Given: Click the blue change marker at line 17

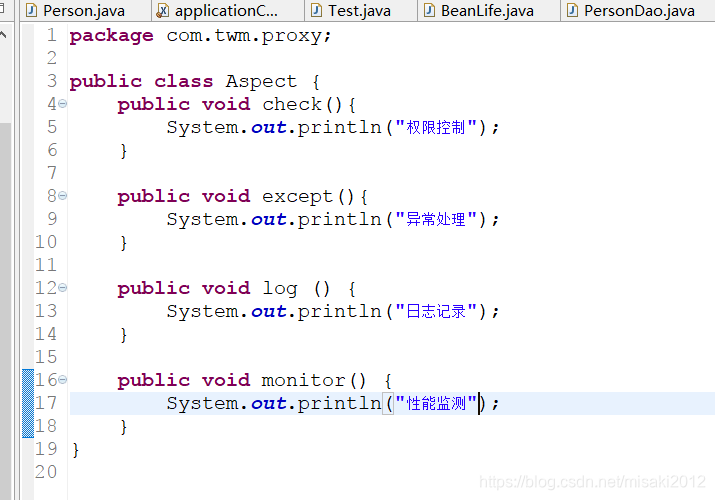Looking at the screenshot, I should (28, 403).
